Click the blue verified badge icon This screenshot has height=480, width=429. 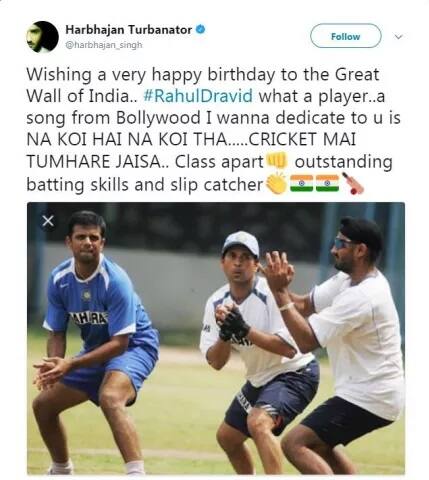200,29
